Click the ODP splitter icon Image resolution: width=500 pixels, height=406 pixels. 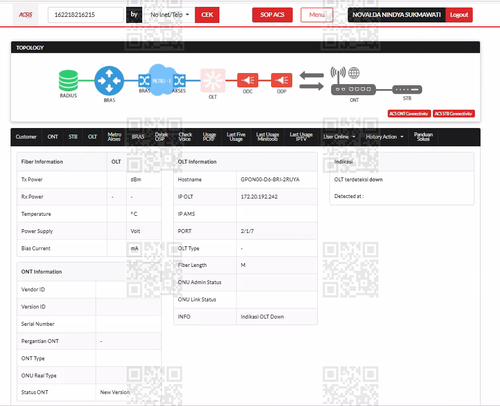click(282, 80)
